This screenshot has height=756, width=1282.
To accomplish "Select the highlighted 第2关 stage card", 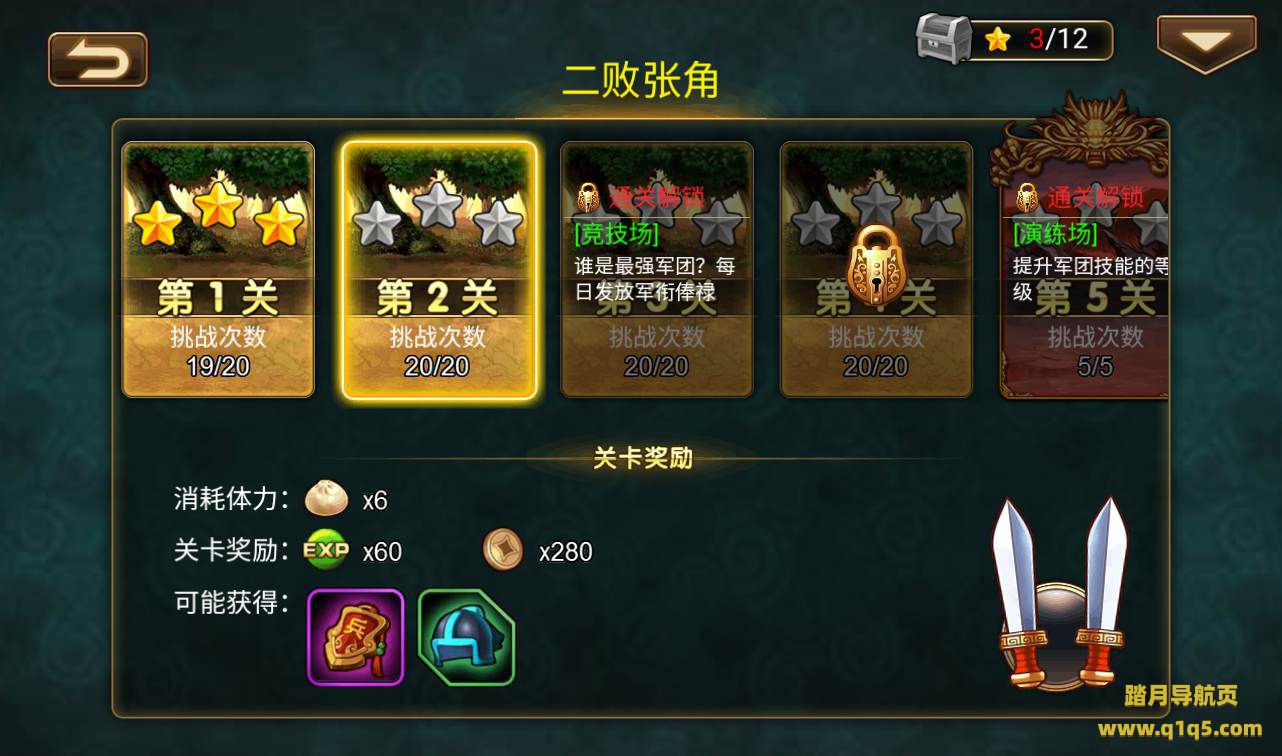I will pos(438,270).
